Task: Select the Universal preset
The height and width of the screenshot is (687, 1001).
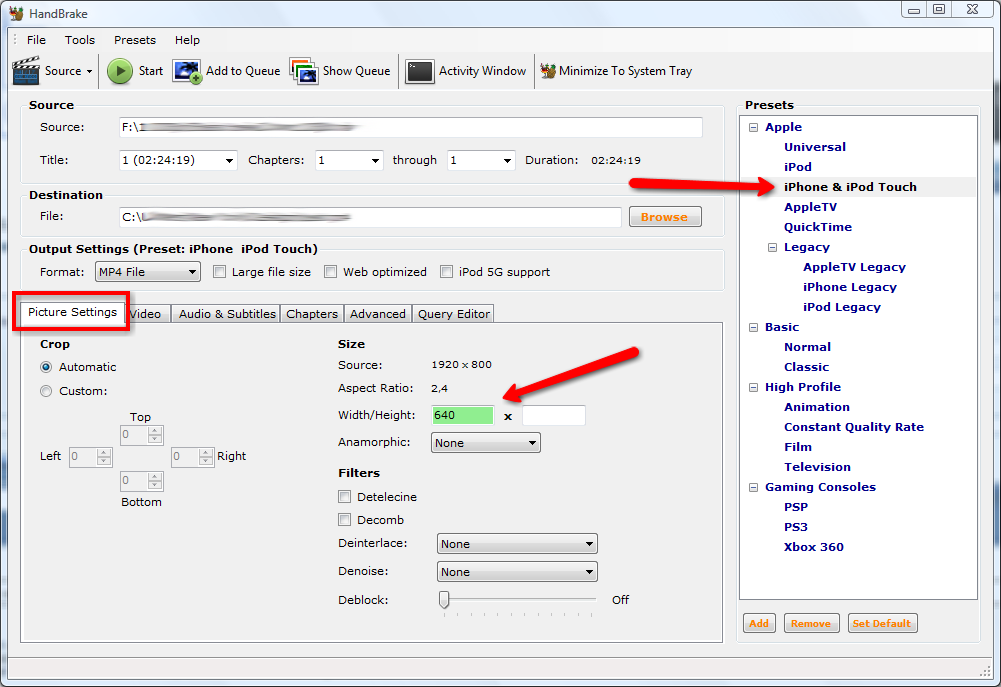Action: tap(815, 147)
